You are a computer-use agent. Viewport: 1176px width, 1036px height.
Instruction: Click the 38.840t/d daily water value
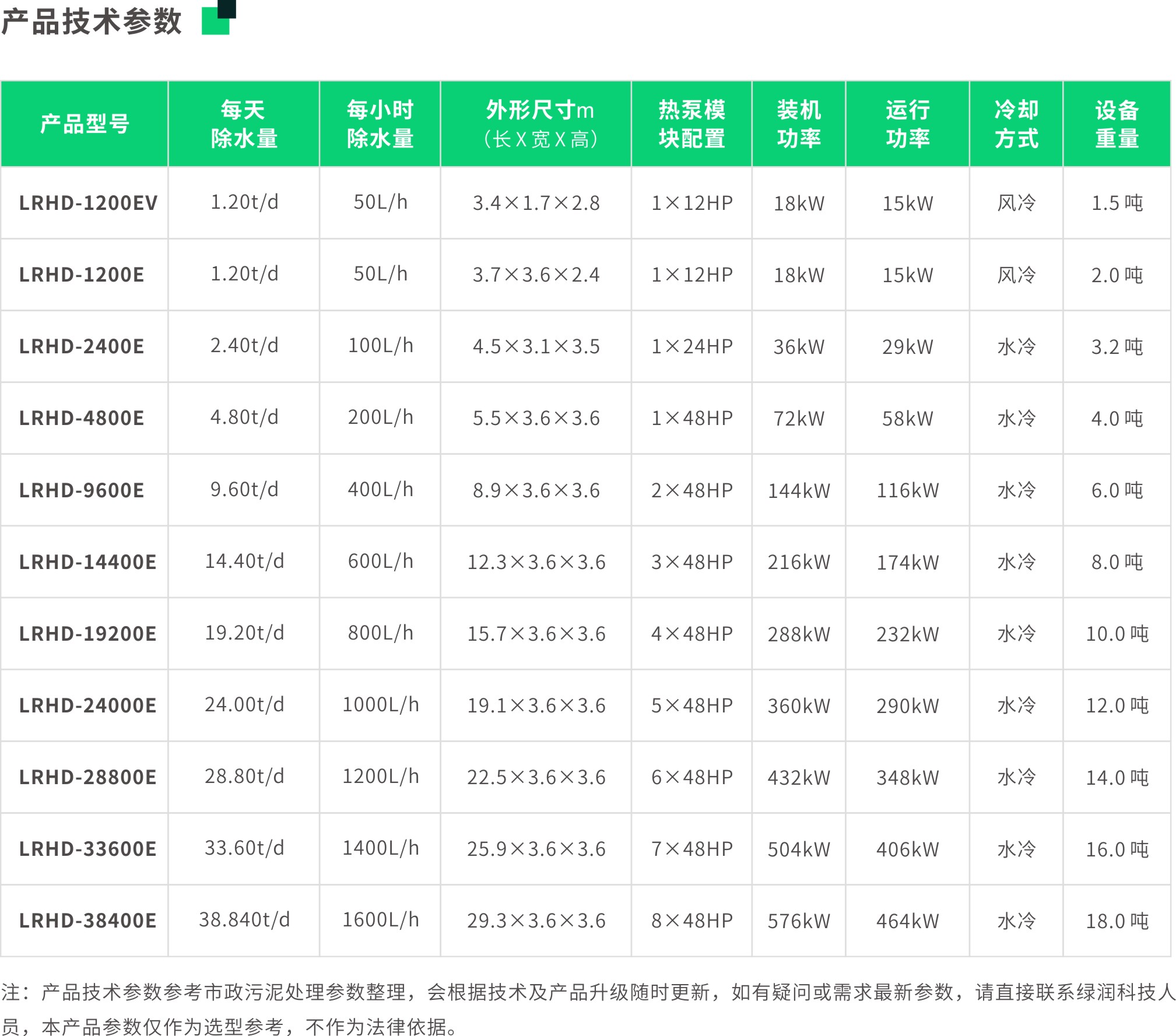244,919
